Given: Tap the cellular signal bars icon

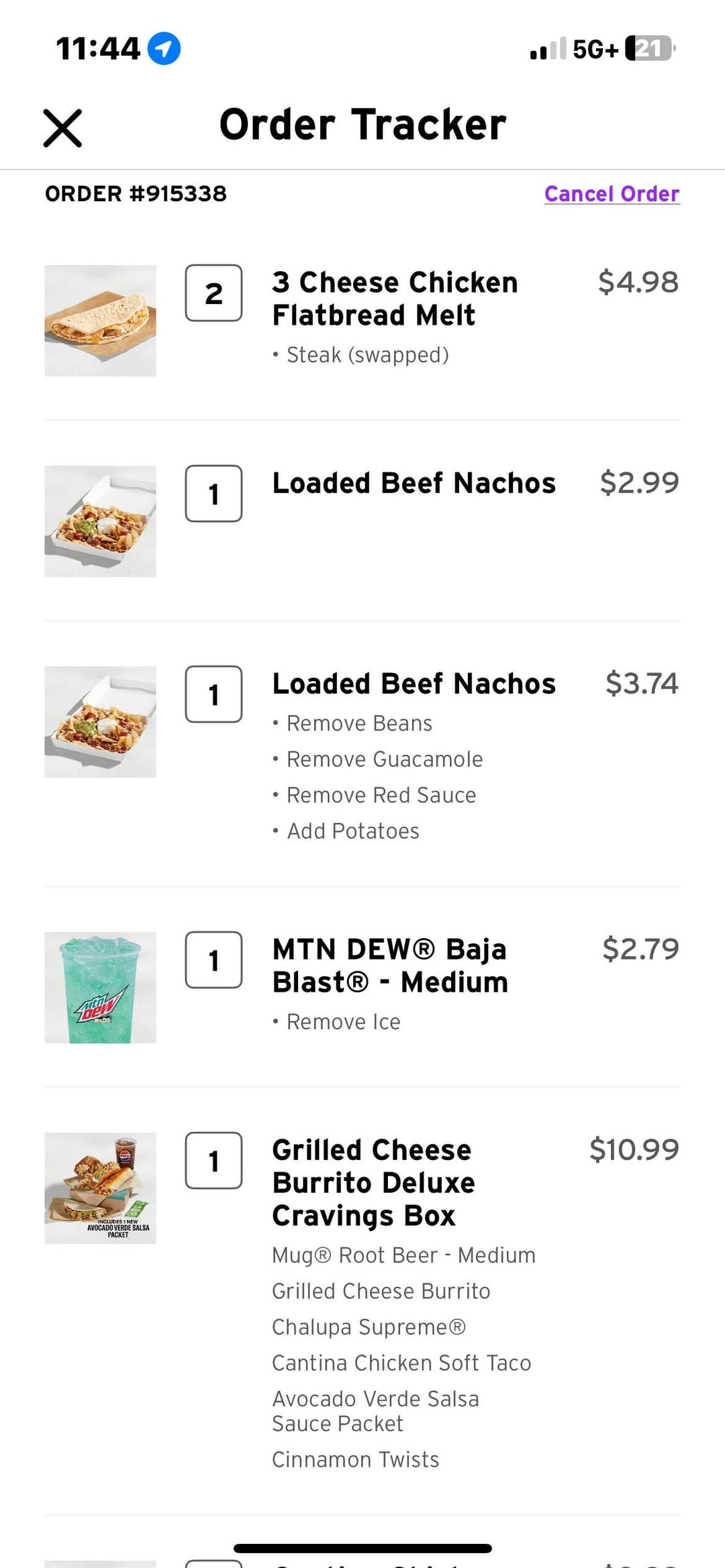Looking at the screenshot, I should pyautogui.click(x=548, y=49).
